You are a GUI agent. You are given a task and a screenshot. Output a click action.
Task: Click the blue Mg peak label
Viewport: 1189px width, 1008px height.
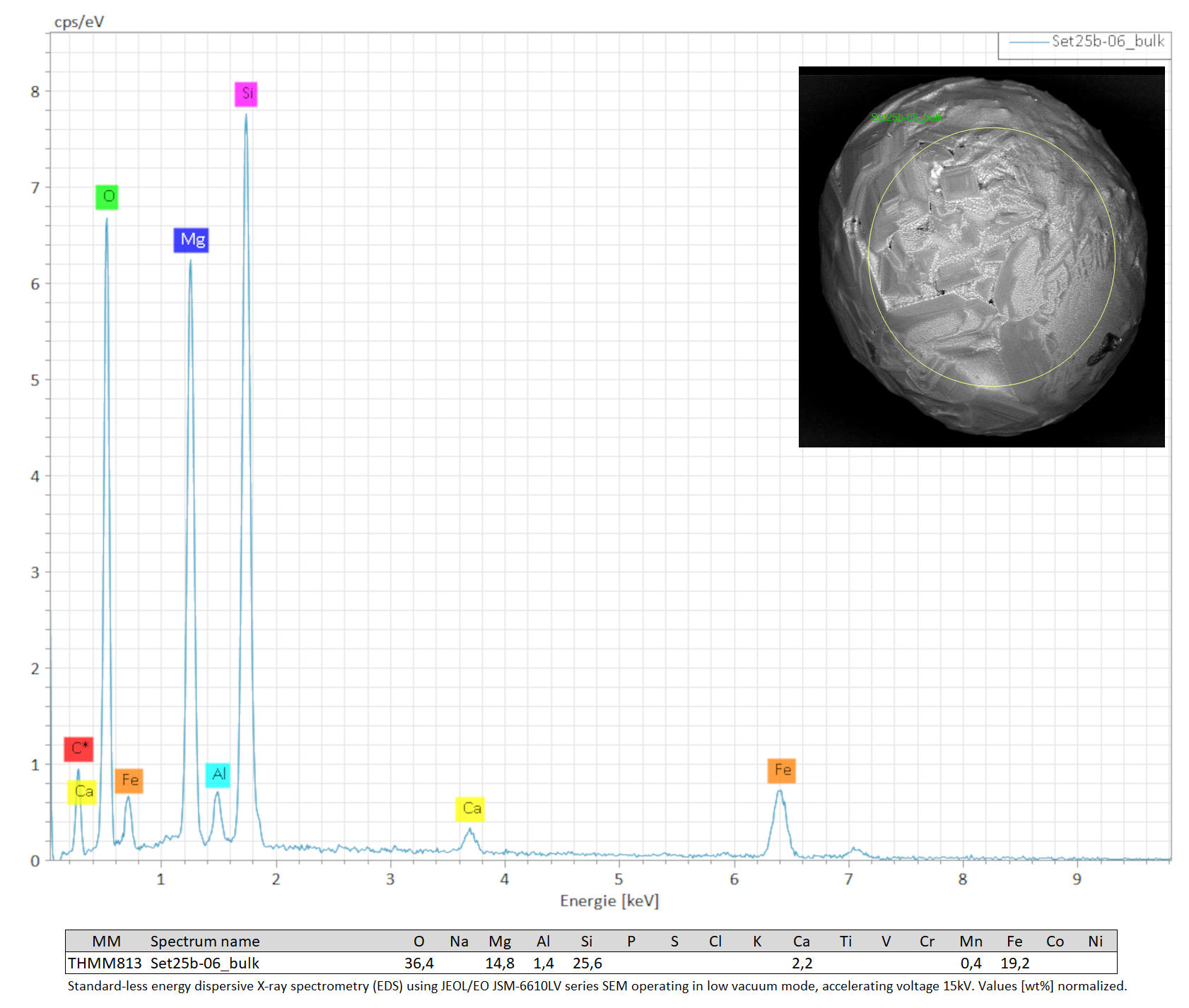point(192,240)
